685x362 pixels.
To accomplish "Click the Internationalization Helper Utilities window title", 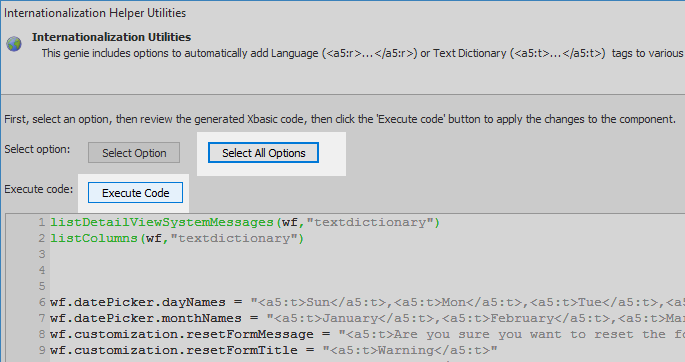I will tap(95, 13).
